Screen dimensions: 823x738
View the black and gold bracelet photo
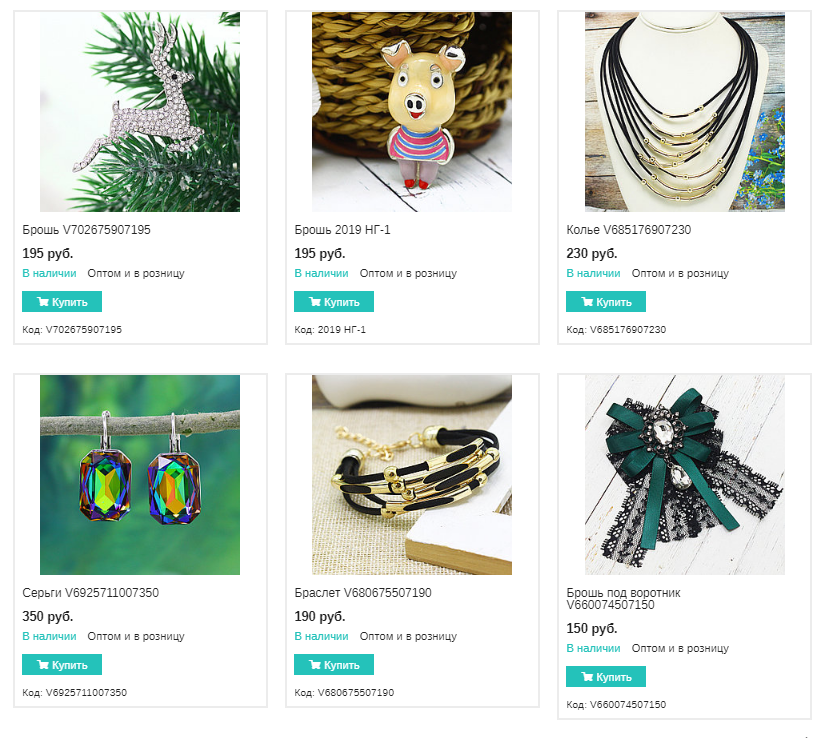tap(412, 475)
